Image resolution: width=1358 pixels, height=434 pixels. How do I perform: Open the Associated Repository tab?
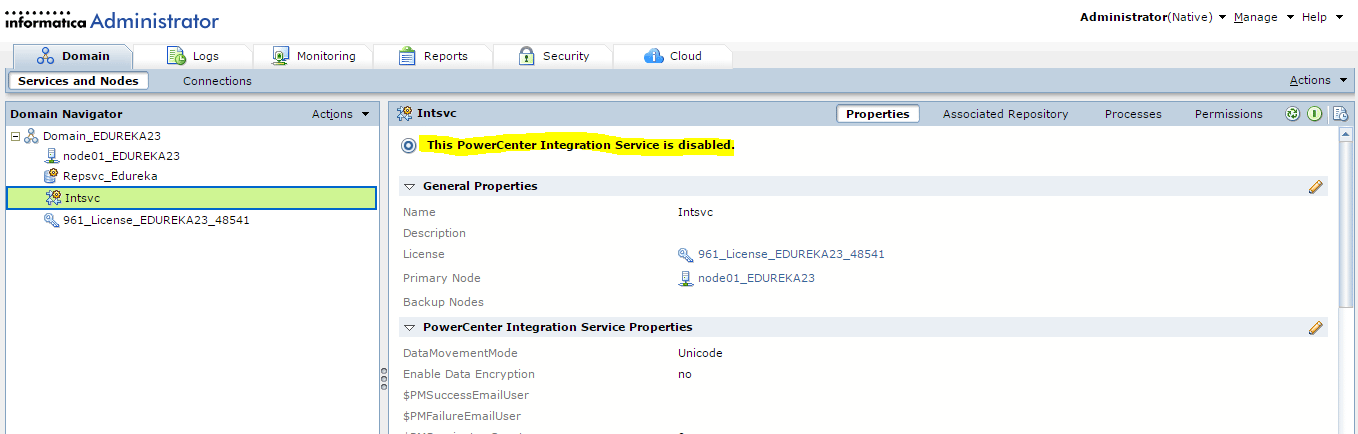1005,114
